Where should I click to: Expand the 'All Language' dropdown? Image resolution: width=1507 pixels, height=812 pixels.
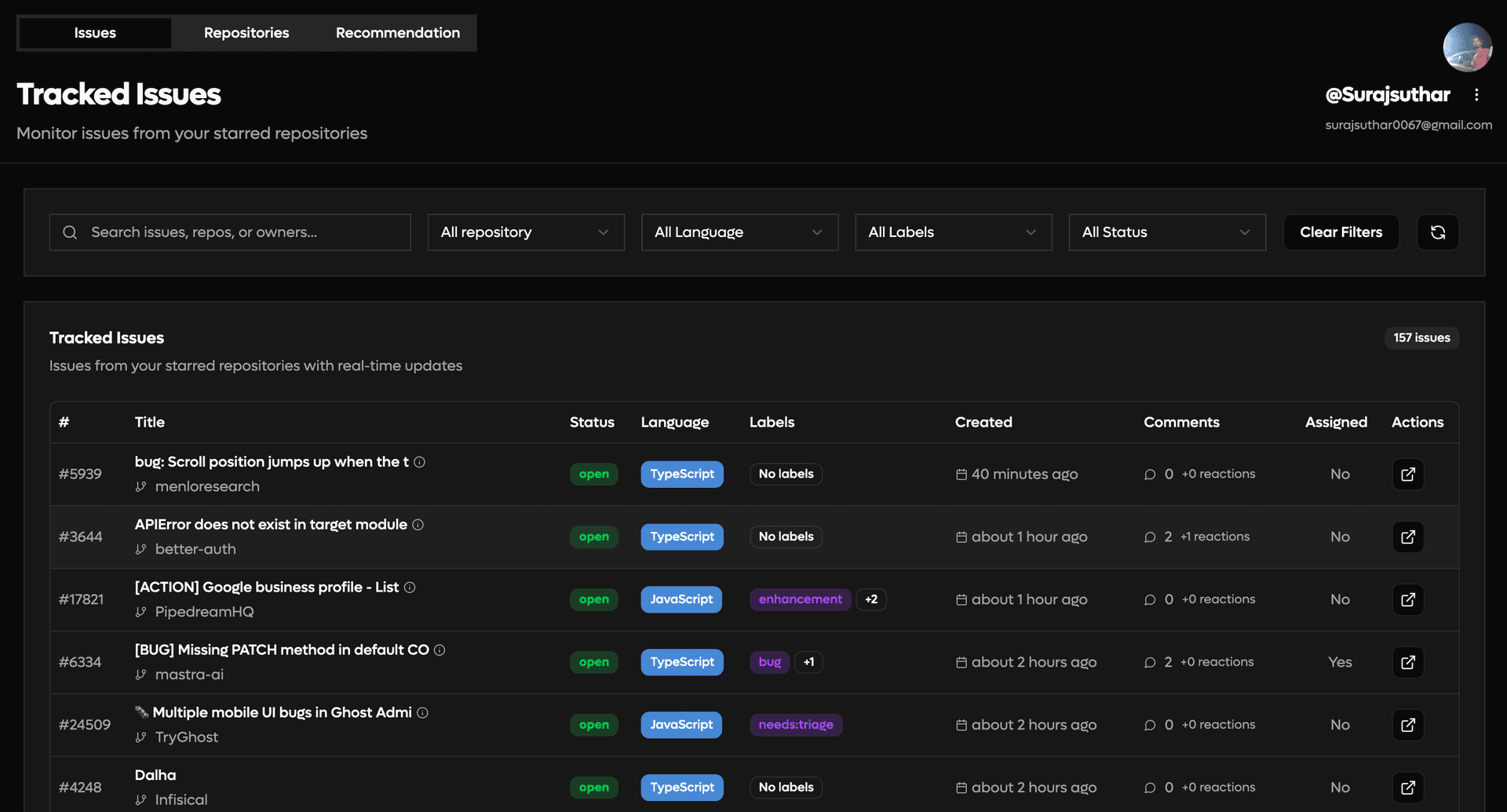click(739, 232)
